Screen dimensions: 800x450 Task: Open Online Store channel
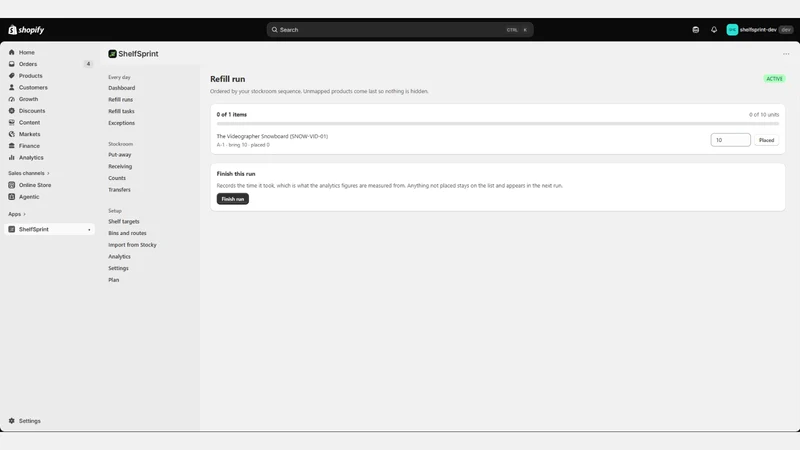pos(35,185)
